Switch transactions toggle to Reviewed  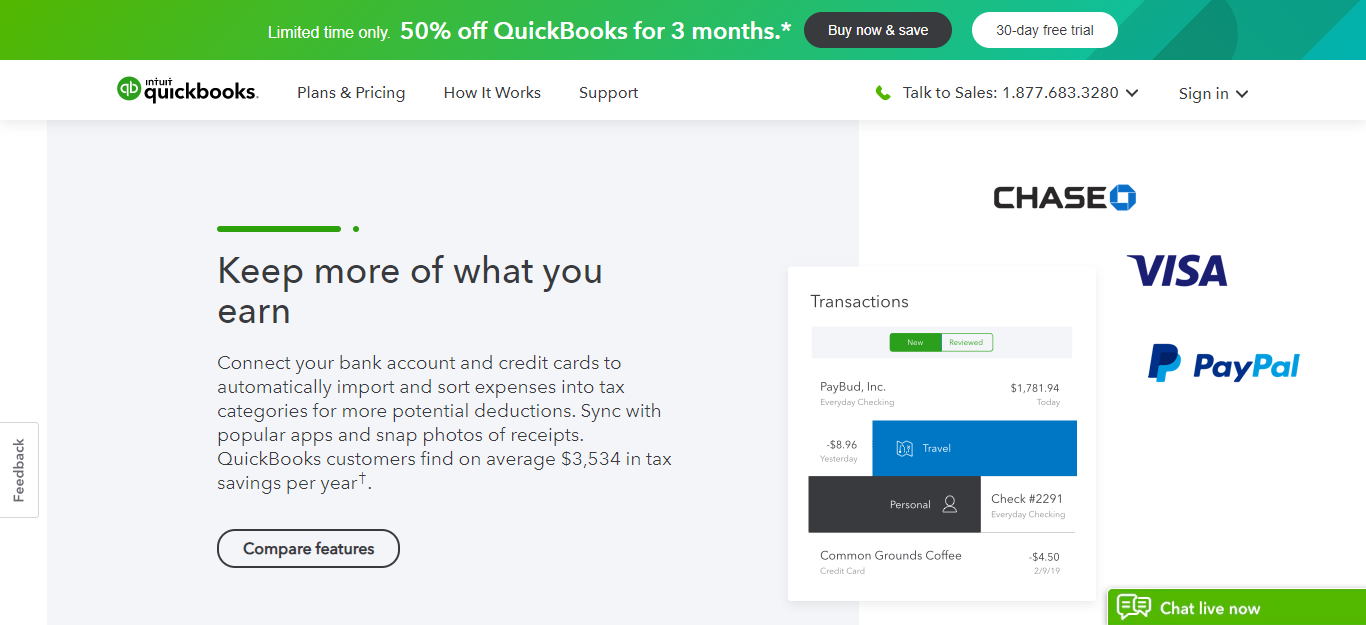coord(966,342)
